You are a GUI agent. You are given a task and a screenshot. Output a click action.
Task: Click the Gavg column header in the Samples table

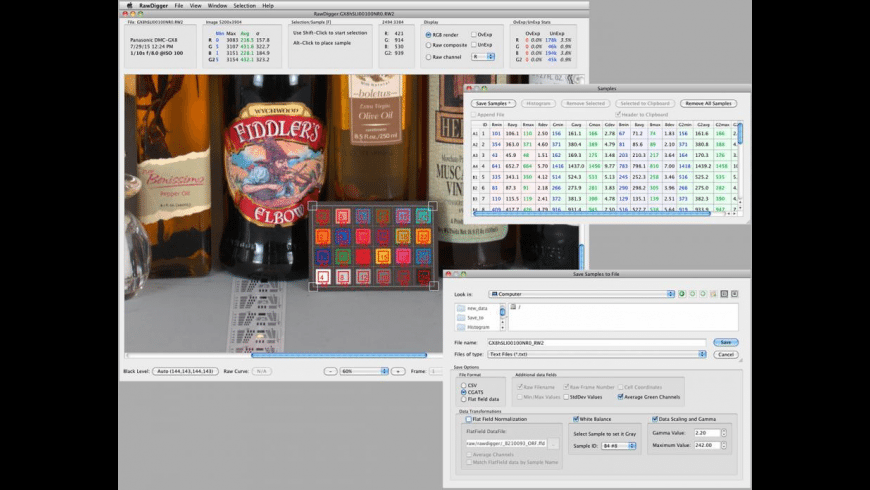(576, 125)
